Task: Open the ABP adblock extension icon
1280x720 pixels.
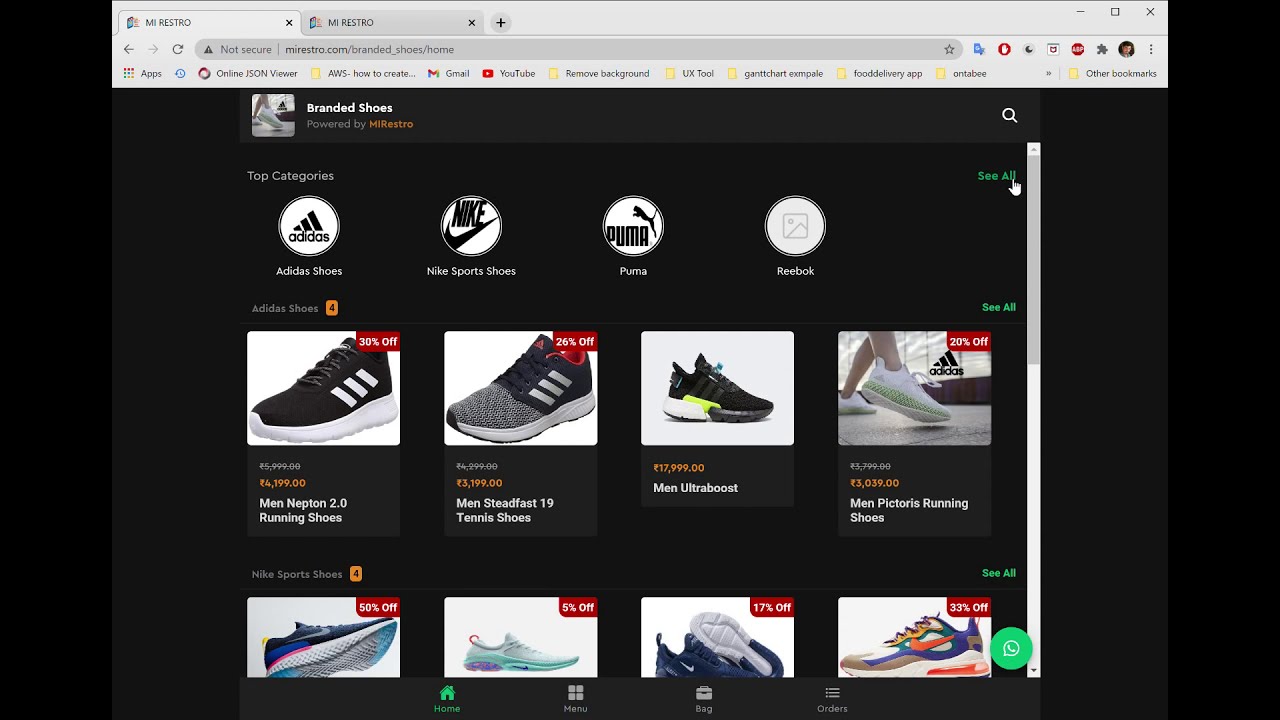Action: pyautogui.click(x=1078, y=49)
